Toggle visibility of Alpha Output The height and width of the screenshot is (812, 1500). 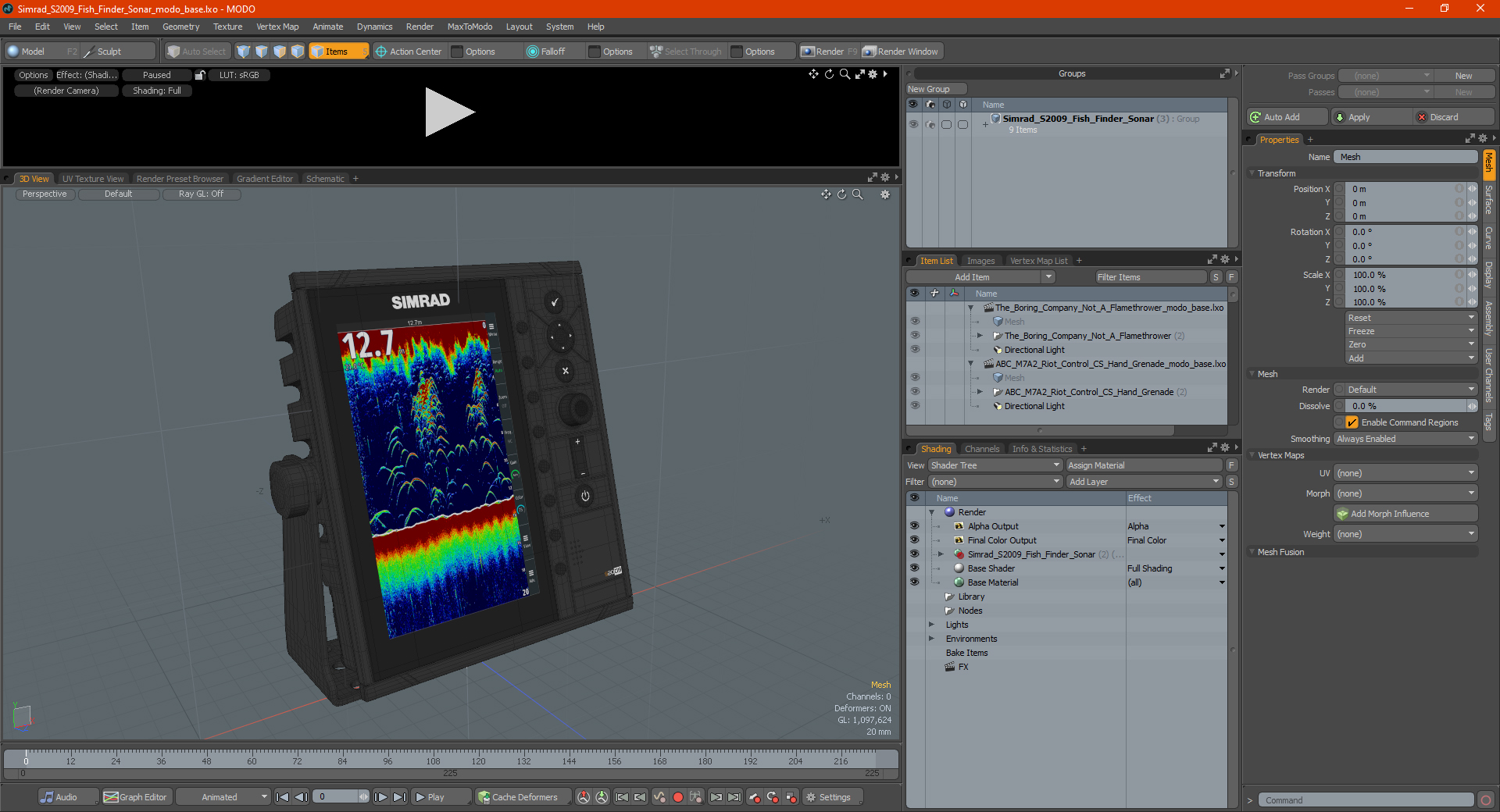point(914,526)
